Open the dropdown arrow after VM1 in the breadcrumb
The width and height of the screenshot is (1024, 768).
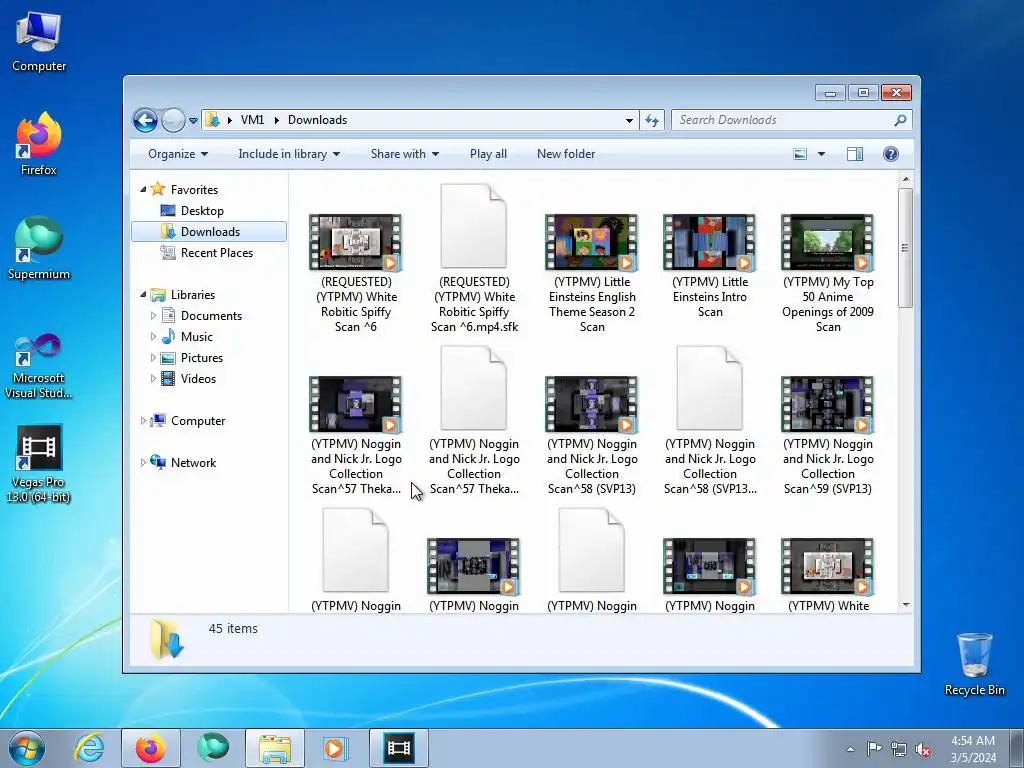click(x=276, y=120)
